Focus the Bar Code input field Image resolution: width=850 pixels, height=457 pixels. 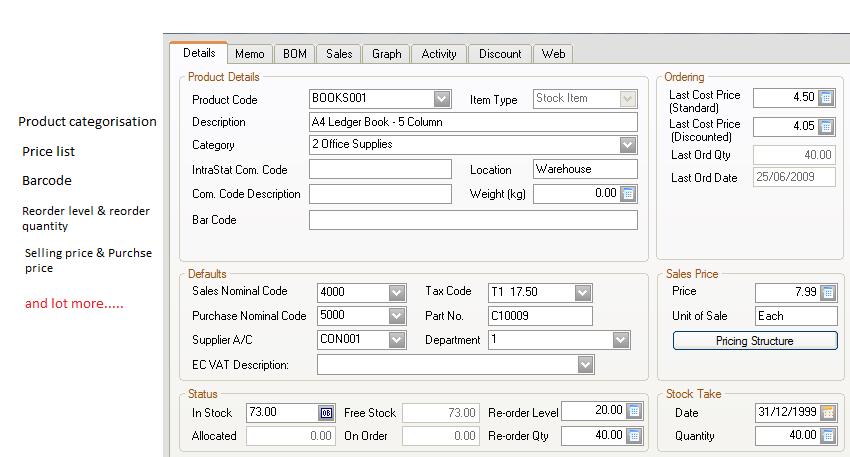pyautogui.click(x=473, y=220)
